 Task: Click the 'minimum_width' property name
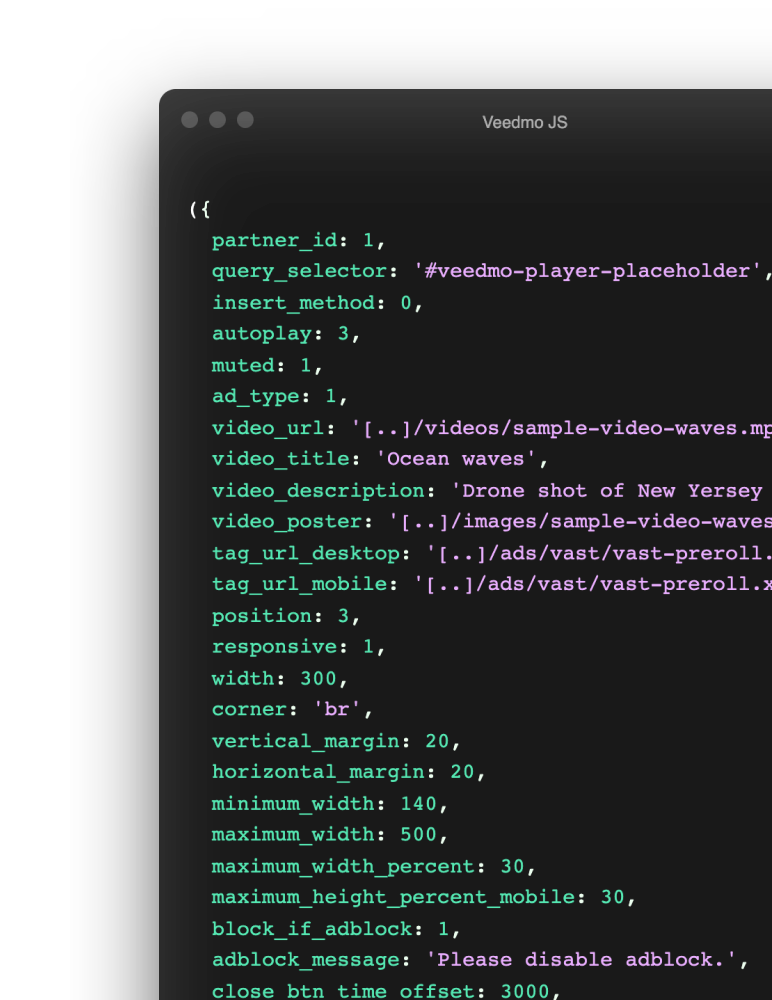pyautogui.click(x=293, y=804)
